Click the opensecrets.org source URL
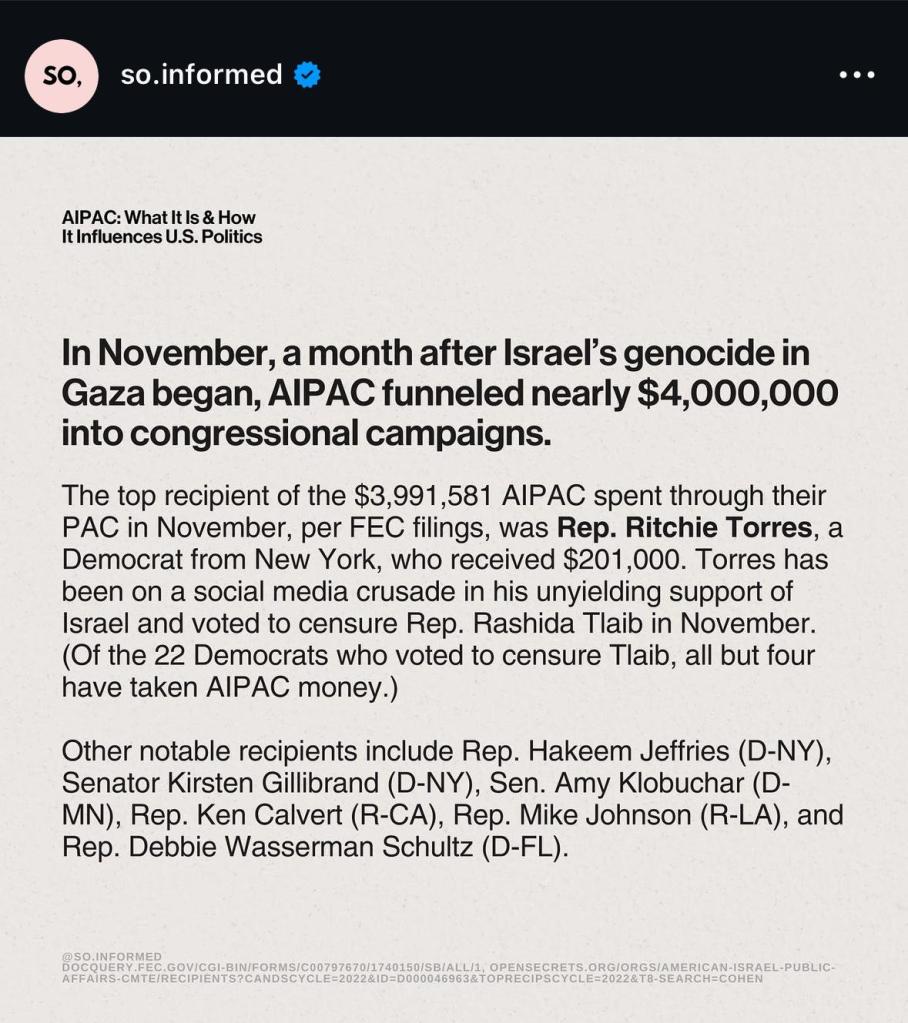This screenshot has width=908, height=1023. point(658,968)
